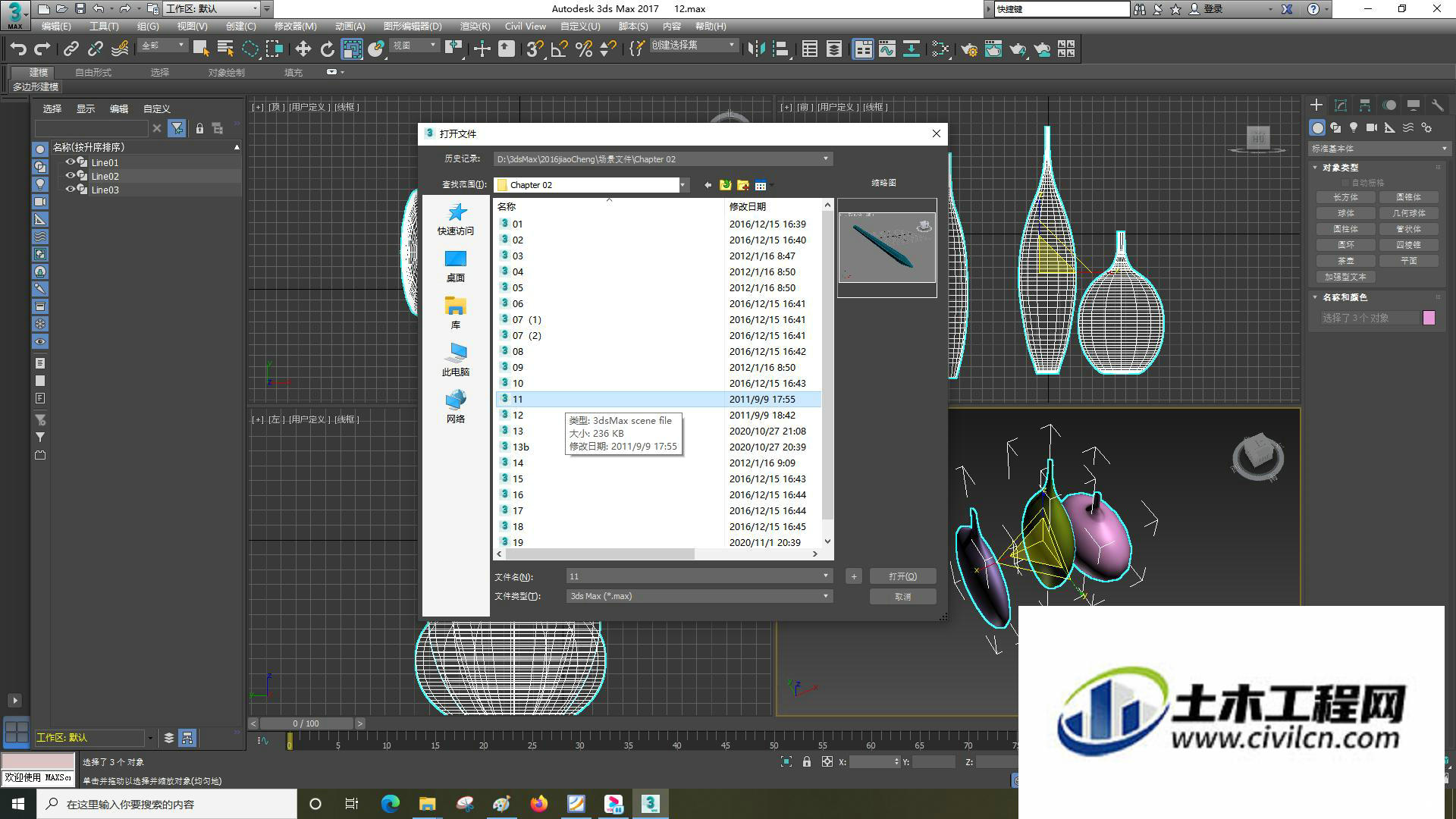Click the plus increment save button
The image size is (1456, 819).
(x=853, y=576)
